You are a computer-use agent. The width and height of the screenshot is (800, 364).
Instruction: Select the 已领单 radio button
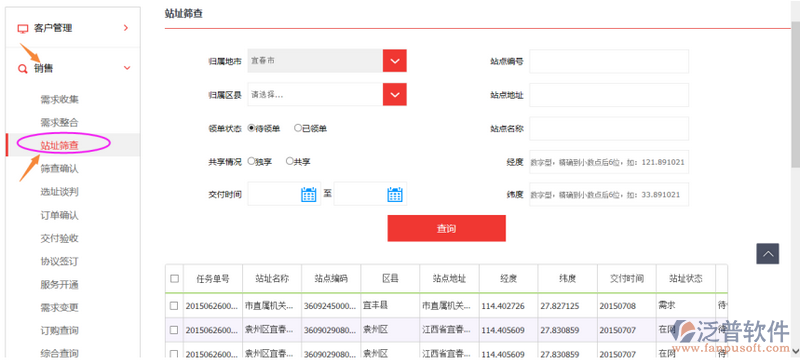(298, 128)
